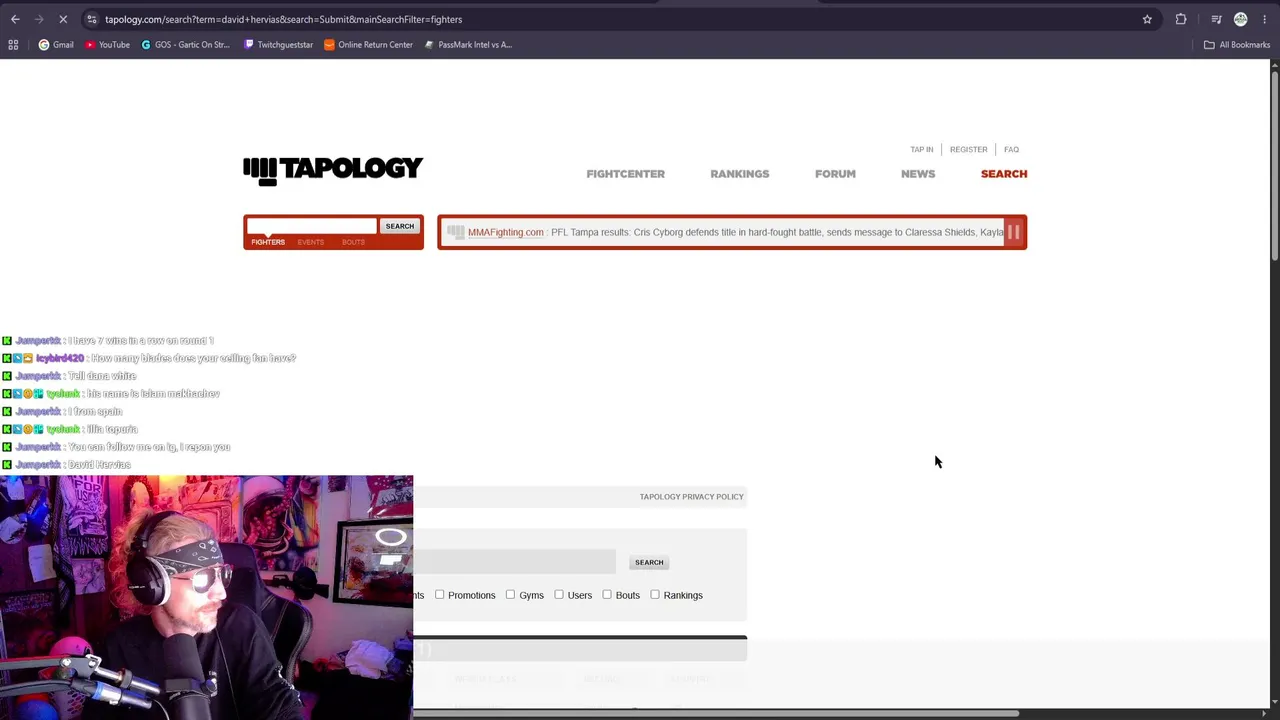Click SEARCH button in red header box
Viewport: 1280px width, 720px height.
[400, 226]
